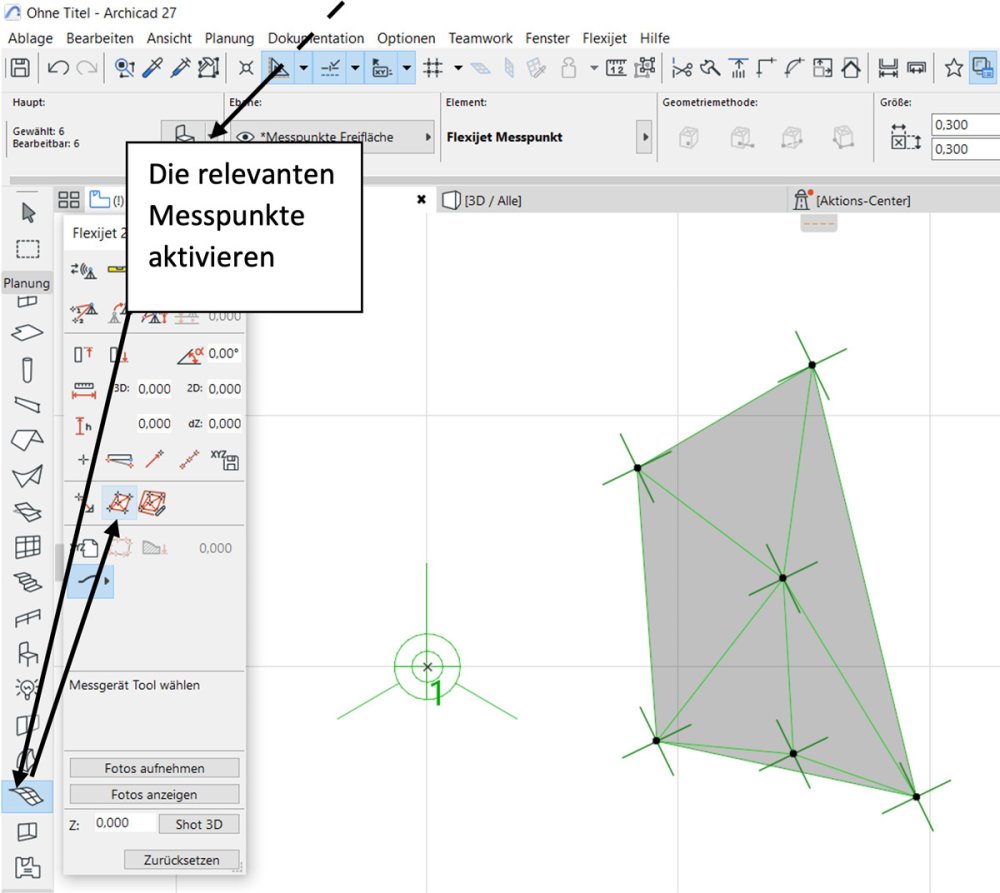This screenshot has width=1000, height=893.
Task: Toggle layer visibility eye for Messpunkte Freifläche
Action: pyautogui.click(x=243, y=137)
